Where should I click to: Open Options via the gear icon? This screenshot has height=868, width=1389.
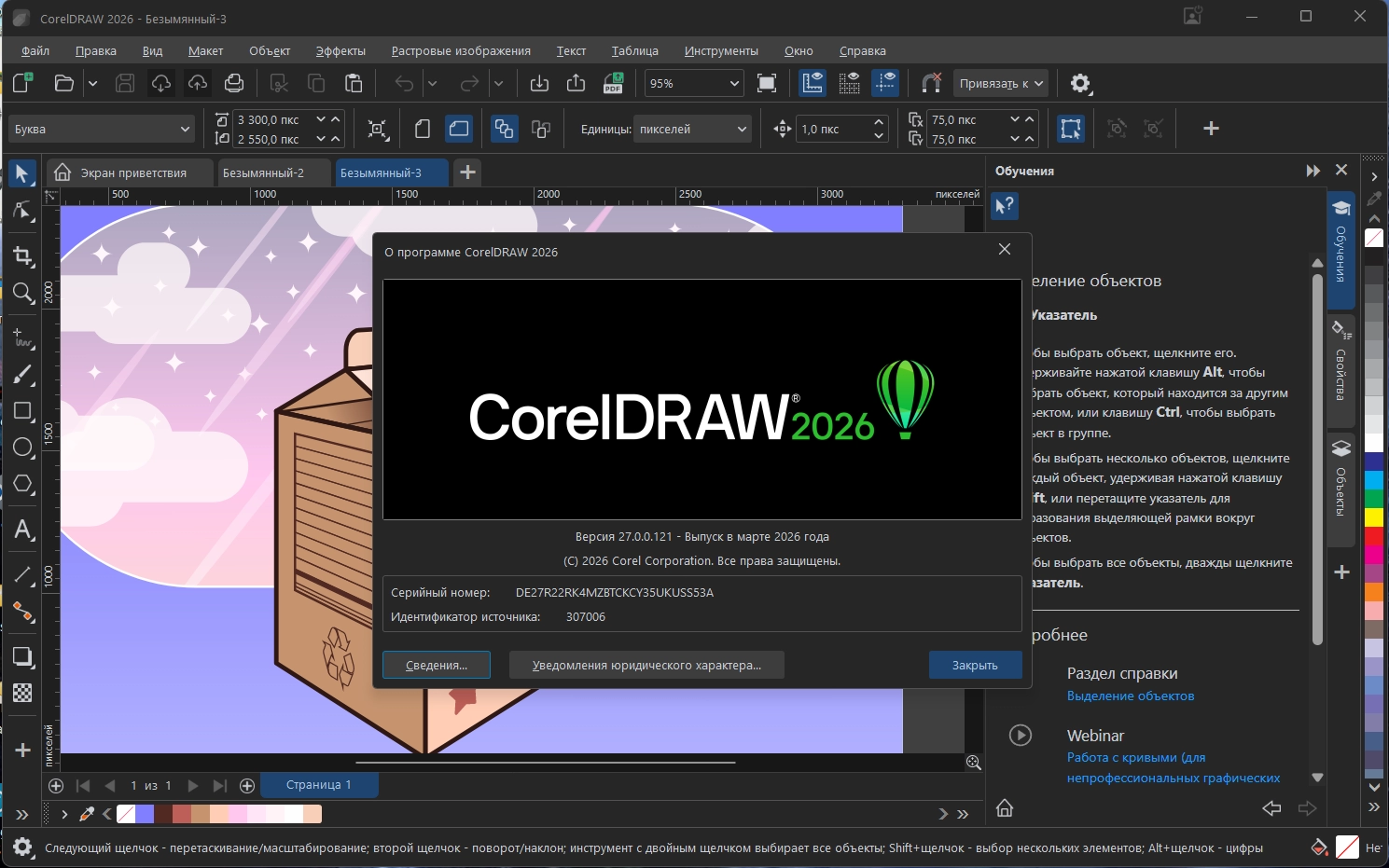1080,83
